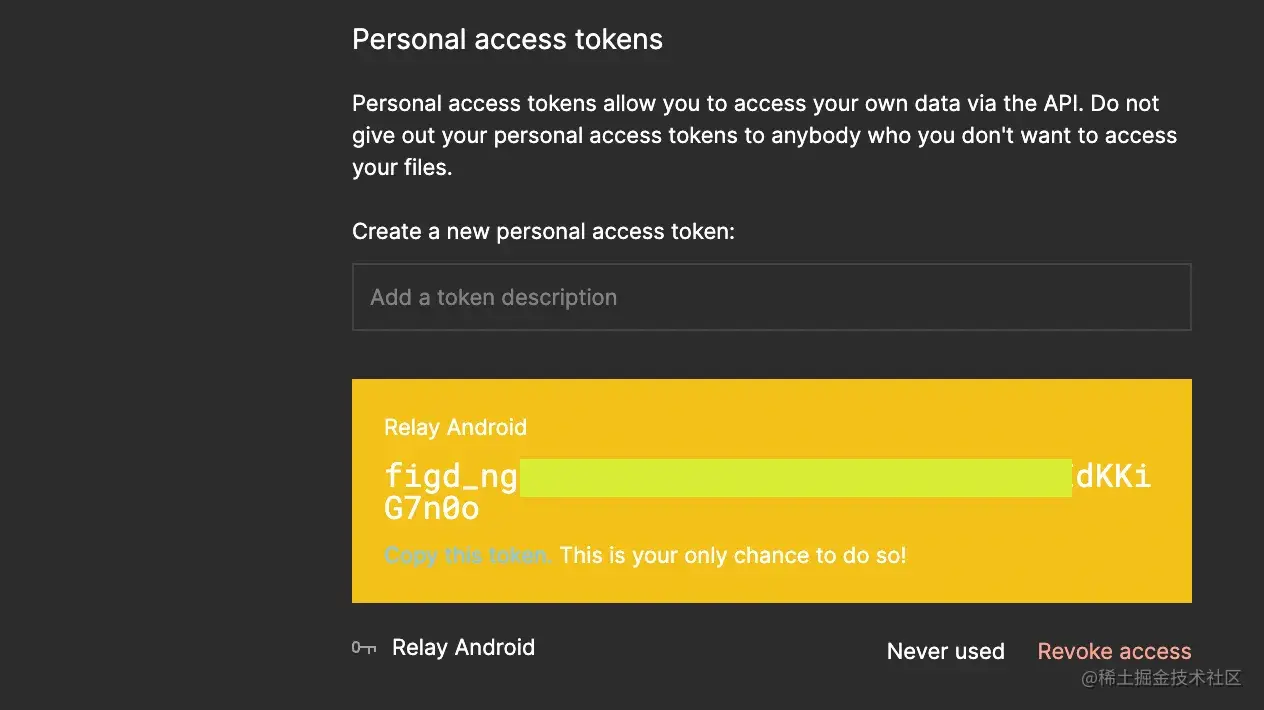Screen dimensions: 1264x710
Task: Focus the "Add a token description" field
Action: point(771,297)
